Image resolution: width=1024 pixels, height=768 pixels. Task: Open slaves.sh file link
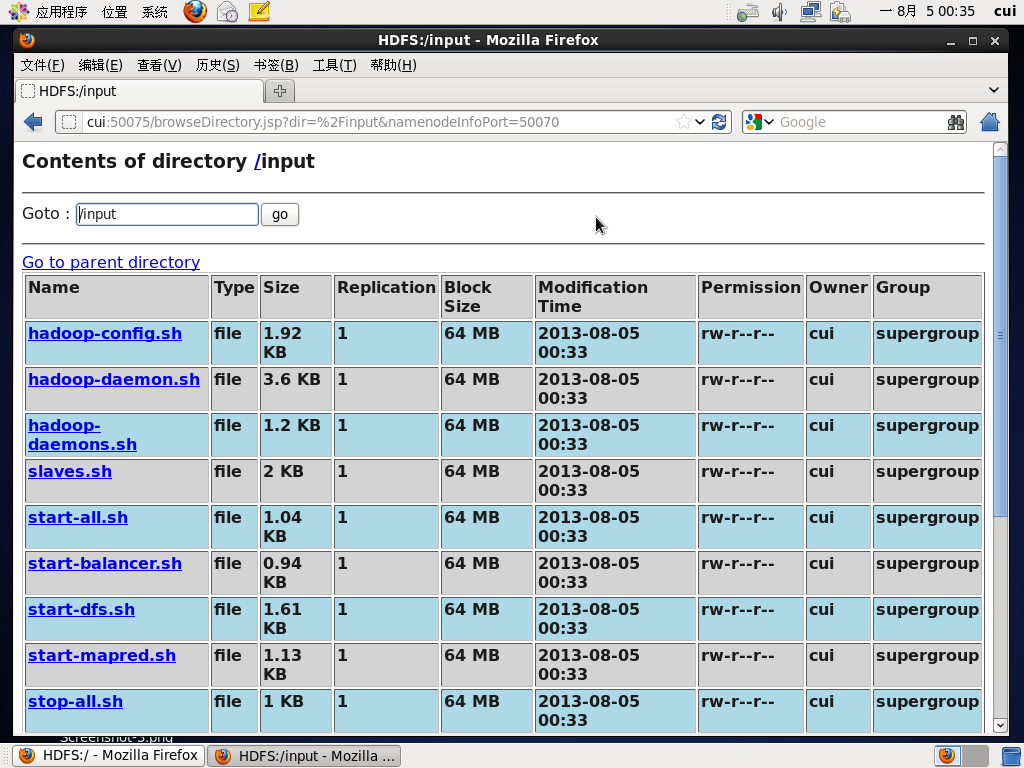coord(70,472)
